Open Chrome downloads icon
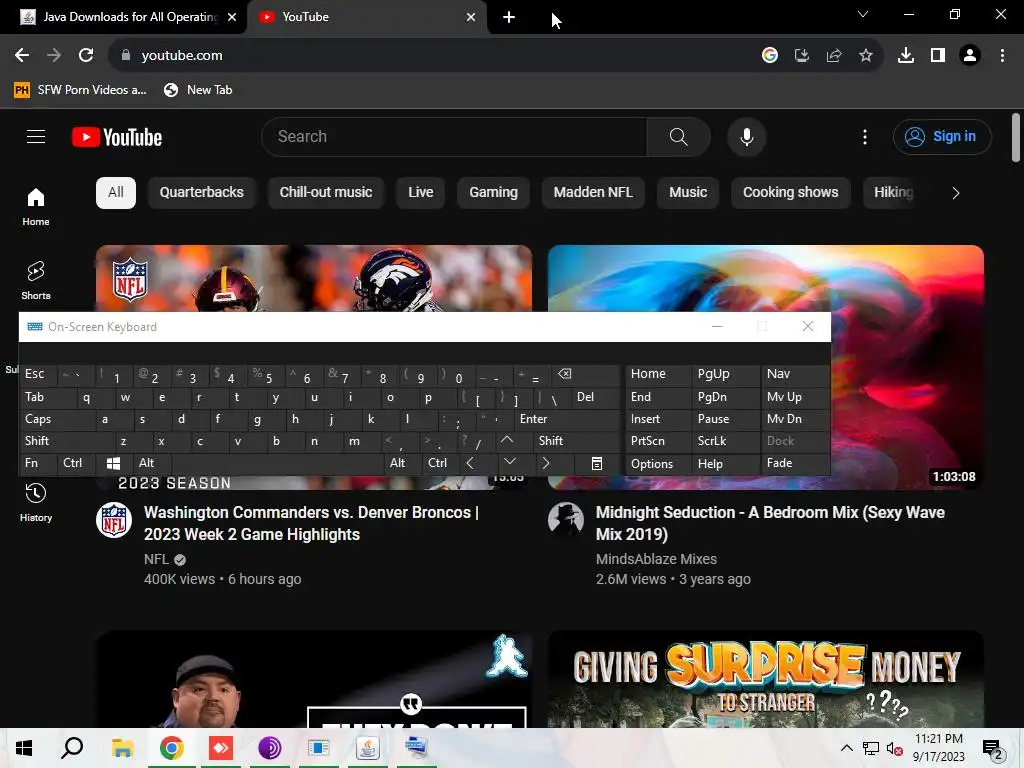 906,56
